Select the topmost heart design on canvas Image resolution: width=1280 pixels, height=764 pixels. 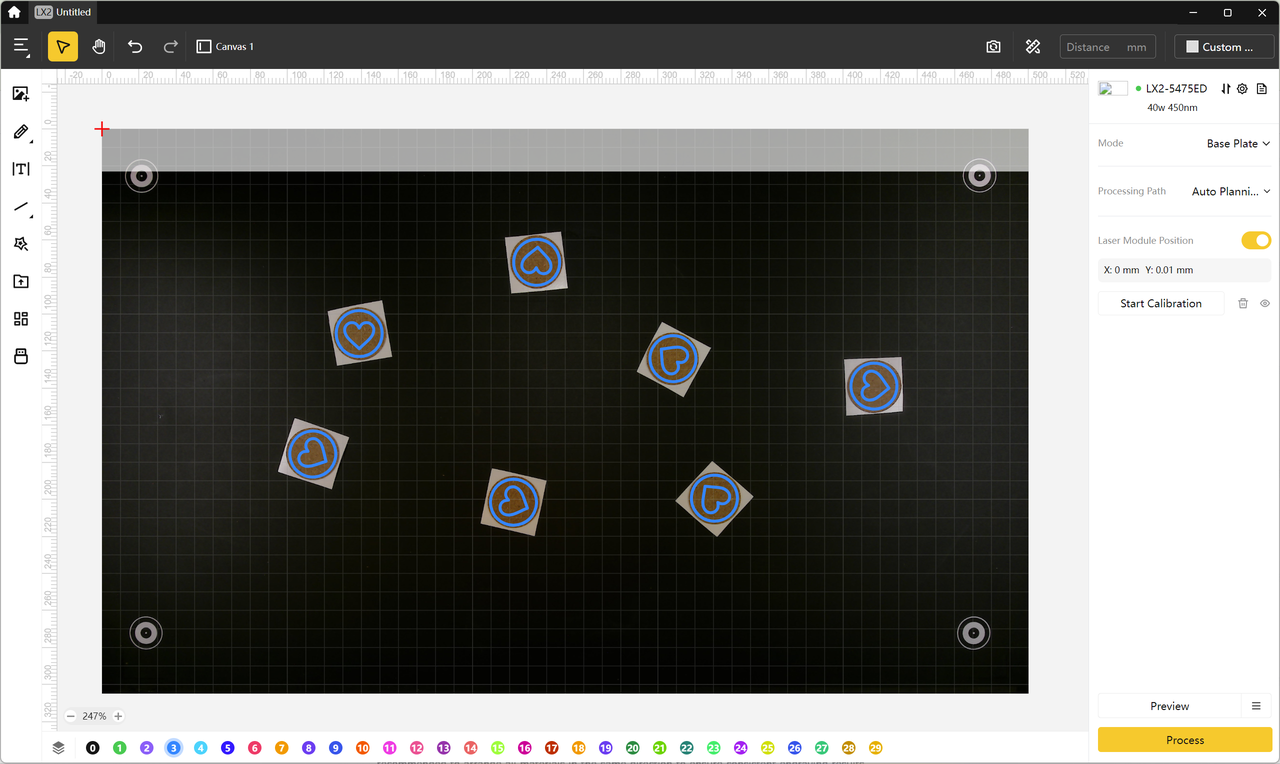(x=537, y=262)
